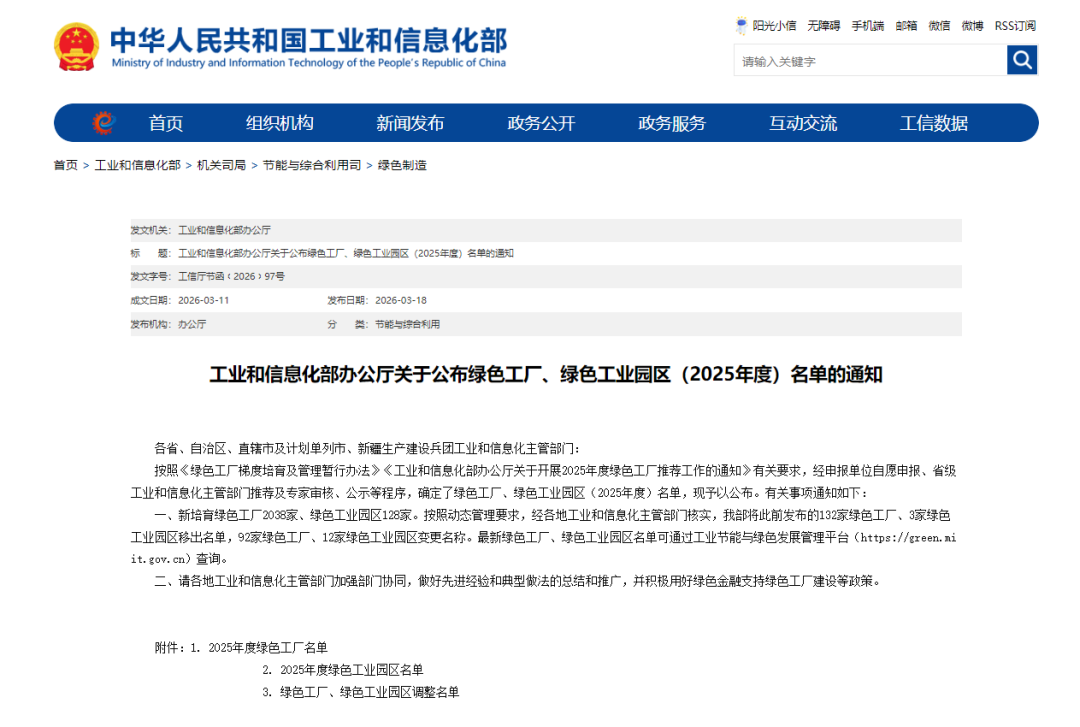Open the RSS订阅 subscription entry

click(1016, 25)
